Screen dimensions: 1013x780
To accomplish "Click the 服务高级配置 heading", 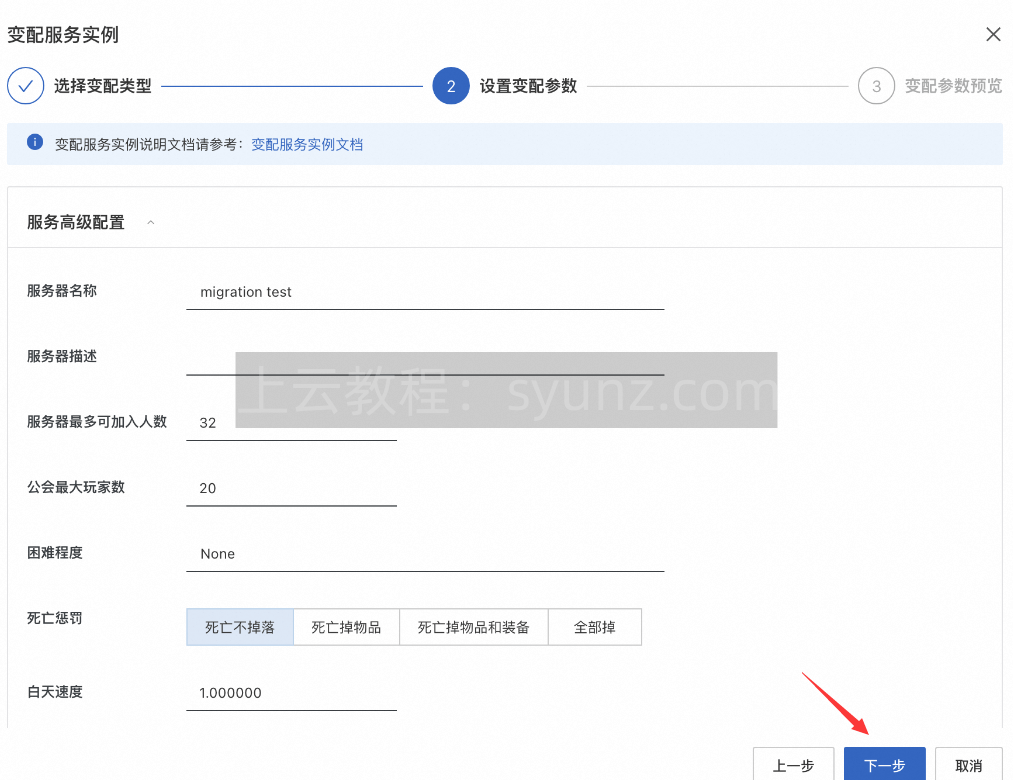I will [76, 222].
